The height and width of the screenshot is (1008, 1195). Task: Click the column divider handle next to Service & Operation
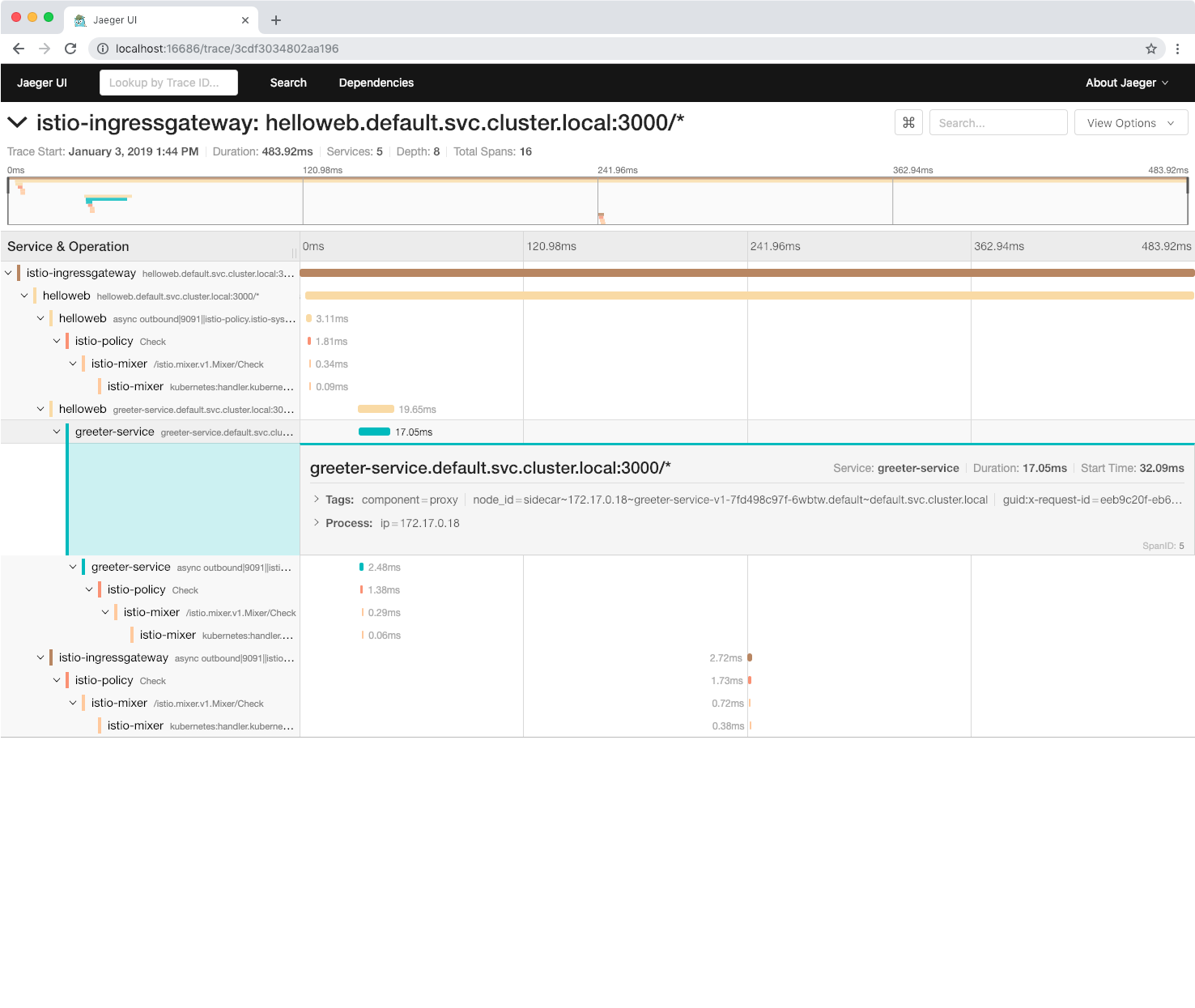pyautogui.click(x=294, y=253)
